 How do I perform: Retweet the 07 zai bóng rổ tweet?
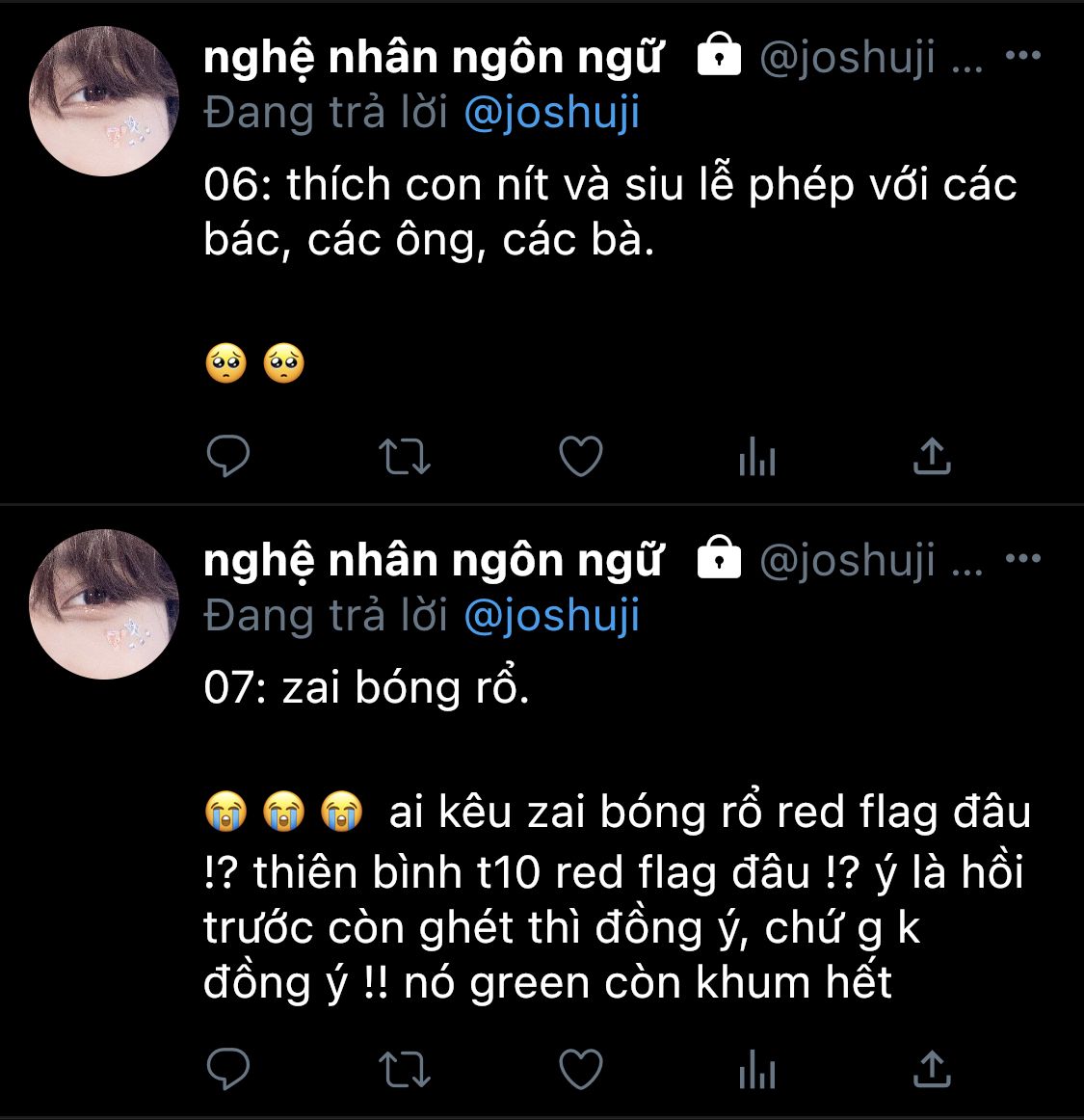click(404, 1069)
